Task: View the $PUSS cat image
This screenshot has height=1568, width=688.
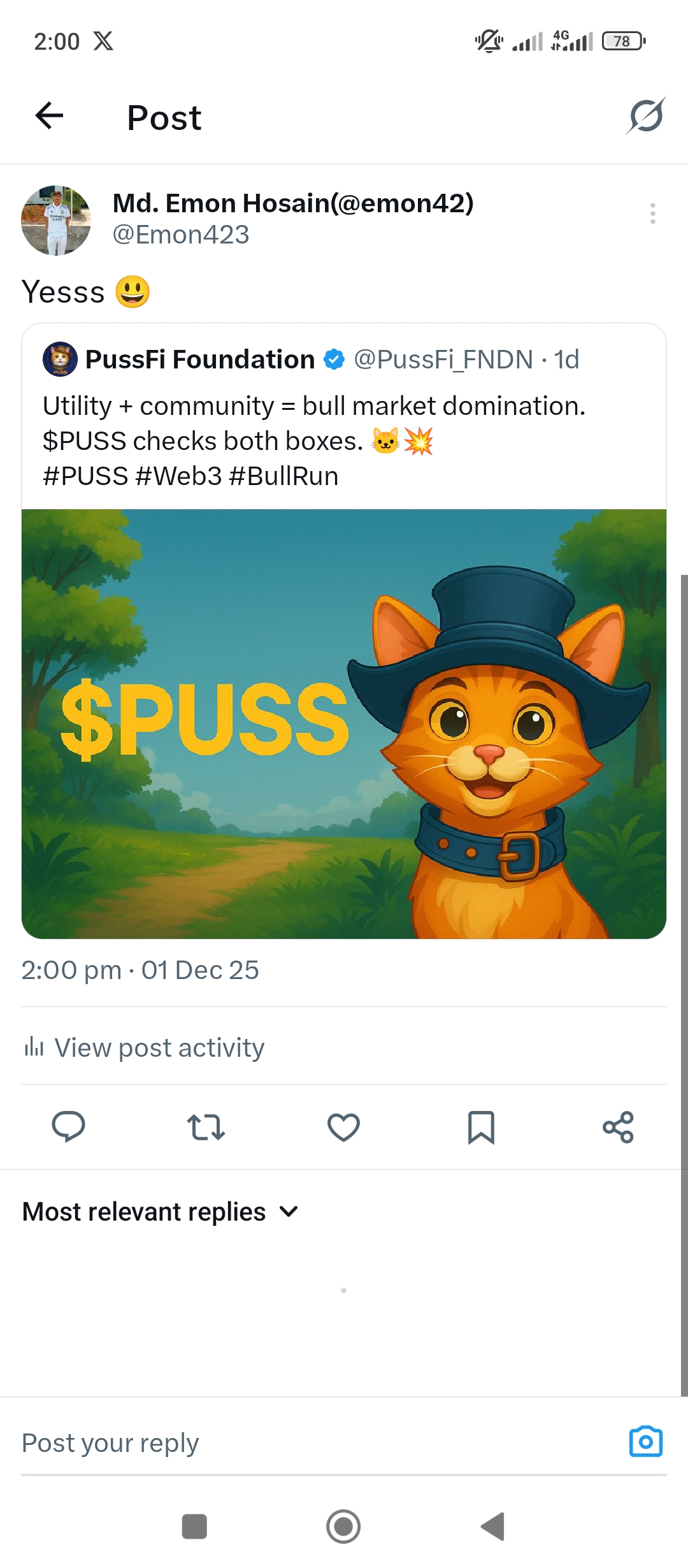Action: click(x=344, y=724)
